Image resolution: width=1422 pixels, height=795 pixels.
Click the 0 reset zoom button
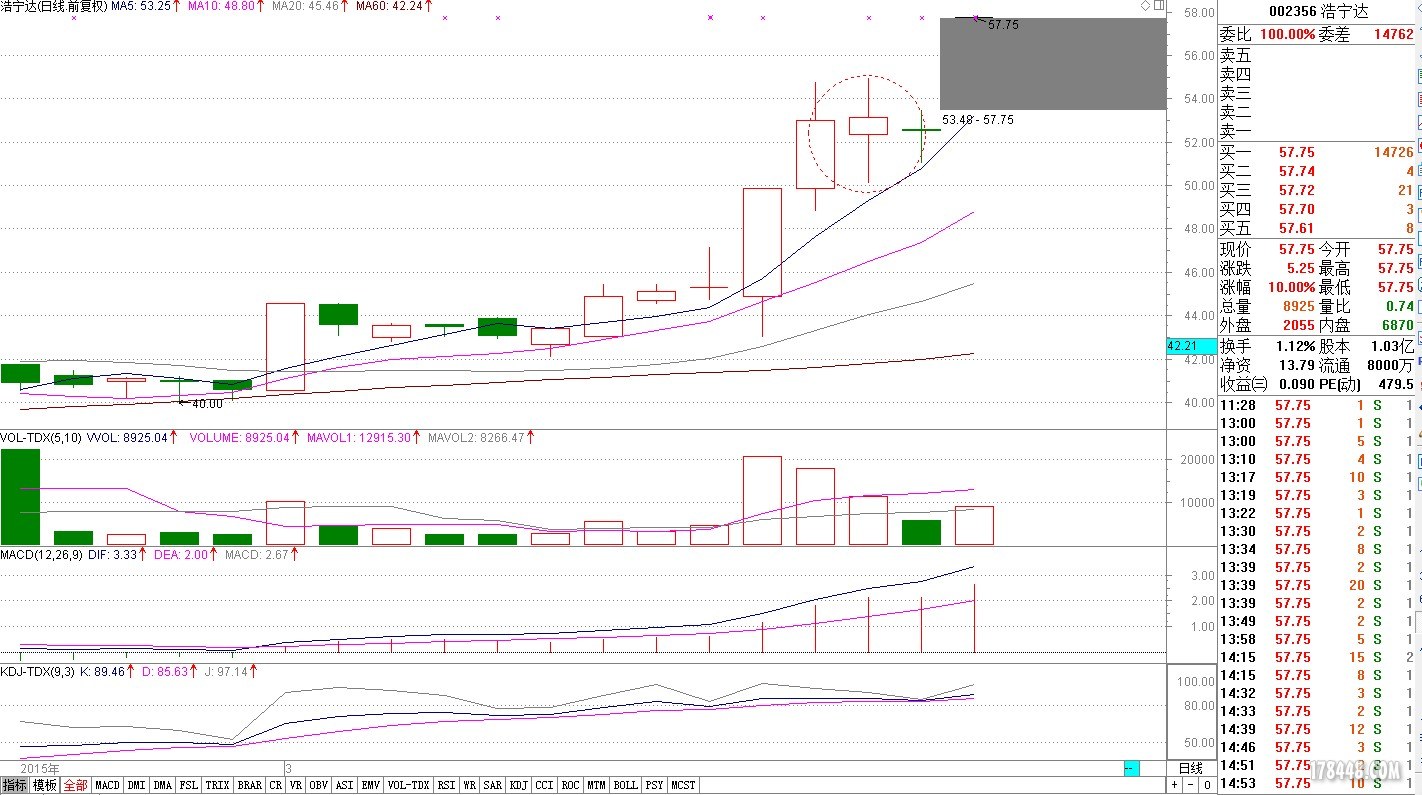point(1208,786)
